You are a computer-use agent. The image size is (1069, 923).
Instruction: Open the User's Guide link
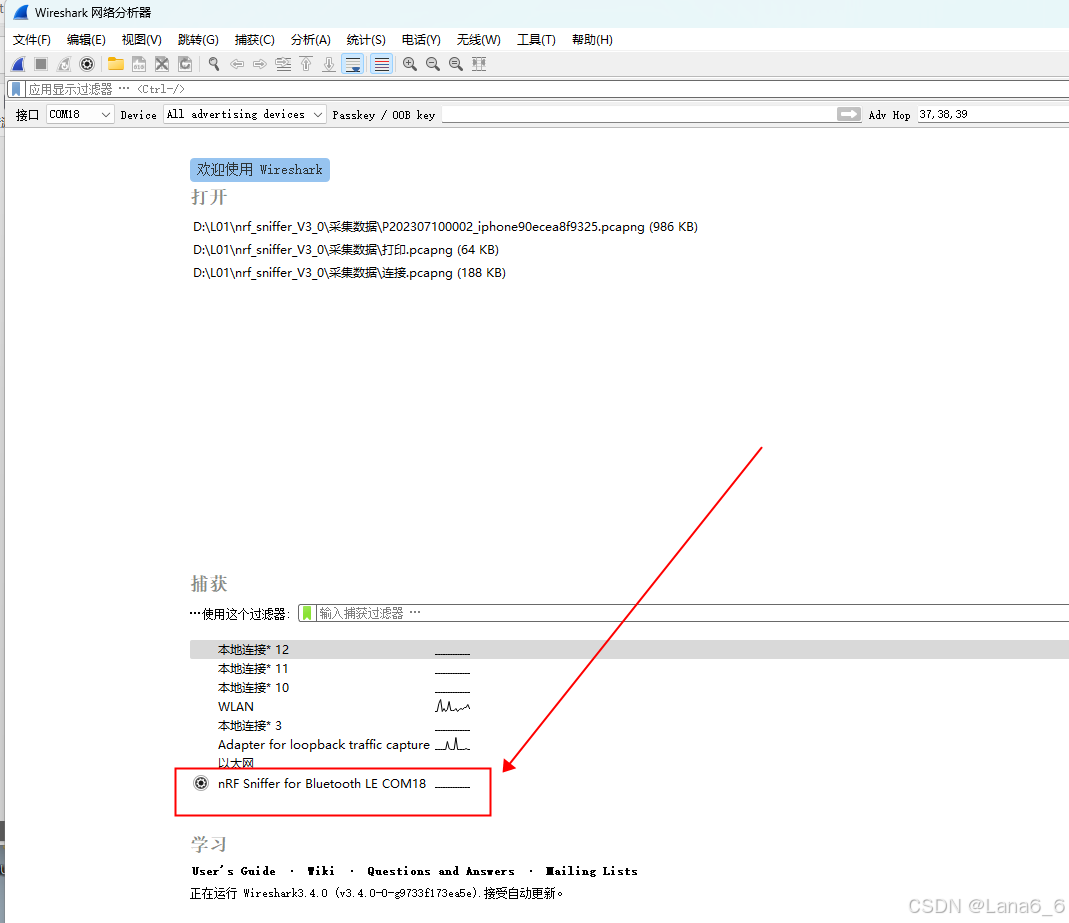click(x=234, y=871)
